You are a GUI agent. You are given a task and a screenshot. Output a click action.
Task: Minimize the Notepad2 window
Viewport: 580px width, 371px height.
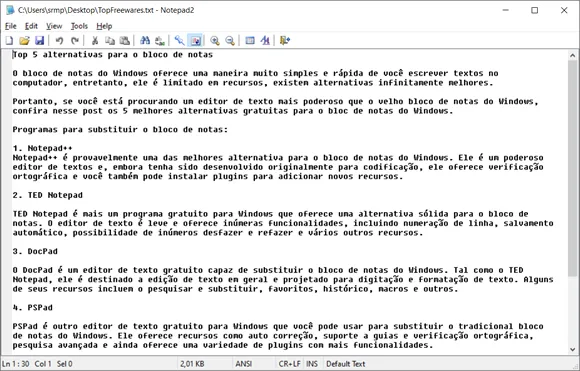[x=506, y=10]
